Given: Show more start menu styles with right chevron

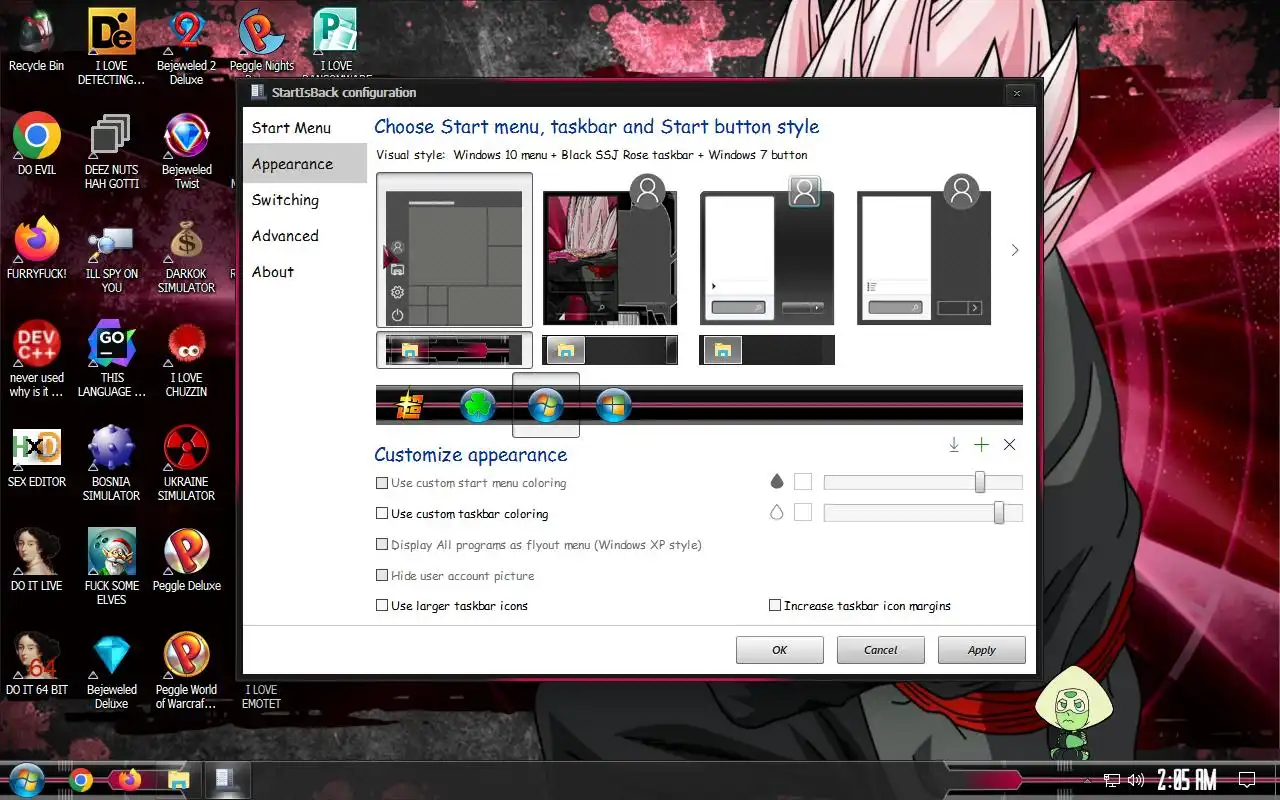Looking at the screenshot, I should [1015, 250].
